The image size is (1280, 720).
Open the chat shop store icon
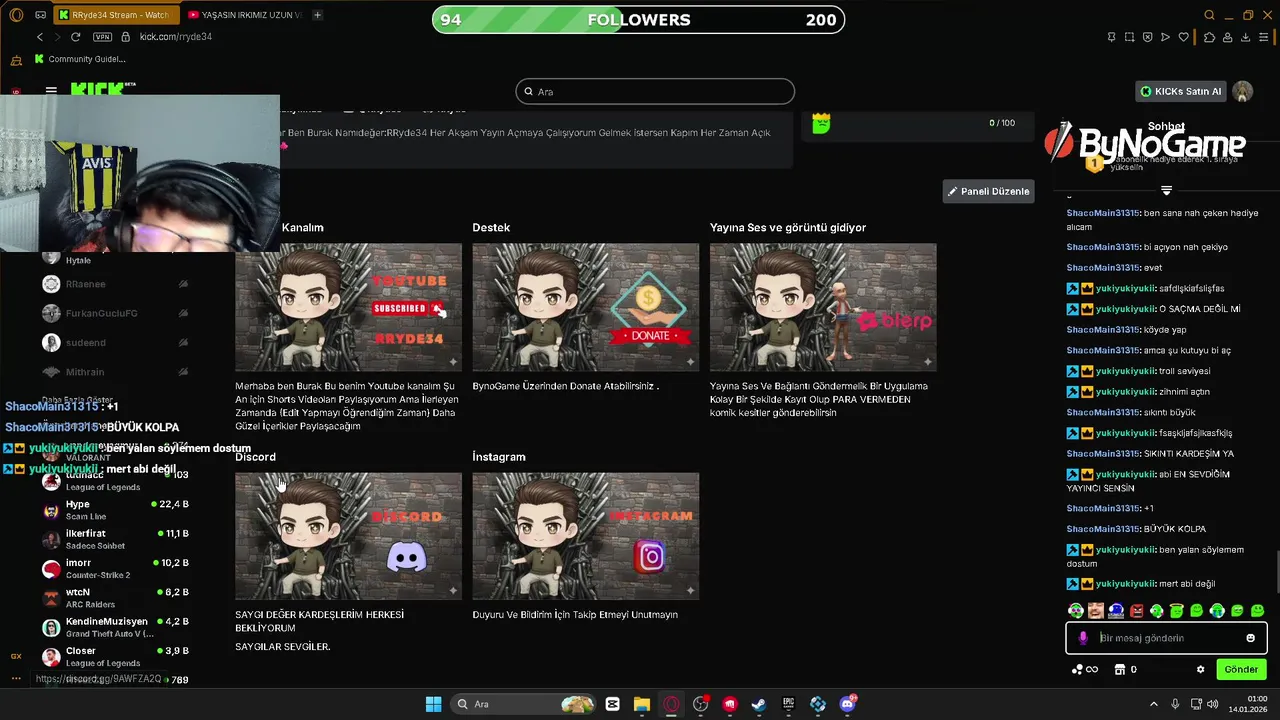(1121, 670)
